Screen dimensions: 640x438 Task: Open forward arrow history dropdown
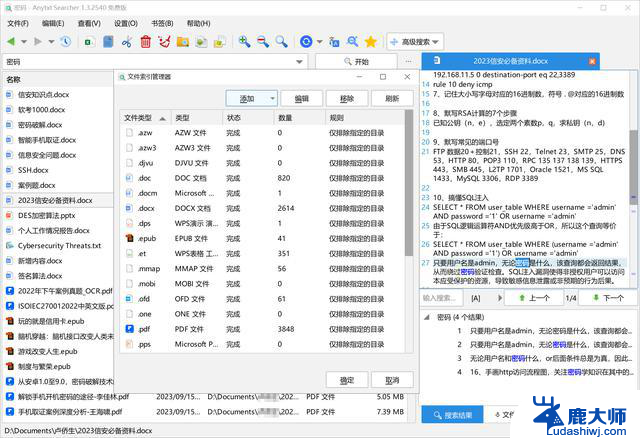coord(51,42)
